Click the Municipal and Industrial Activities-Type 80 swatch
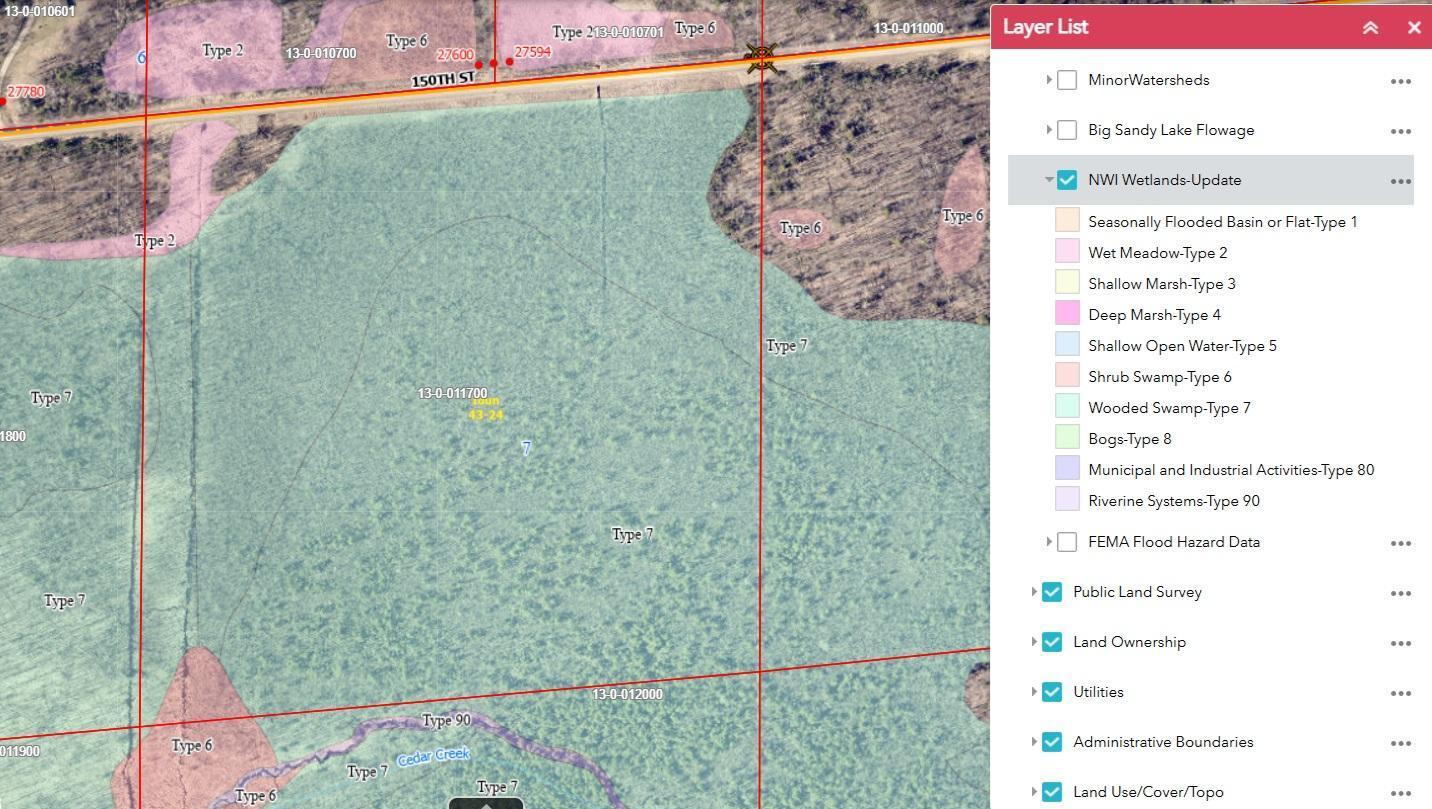 [x=1067, y=468]
